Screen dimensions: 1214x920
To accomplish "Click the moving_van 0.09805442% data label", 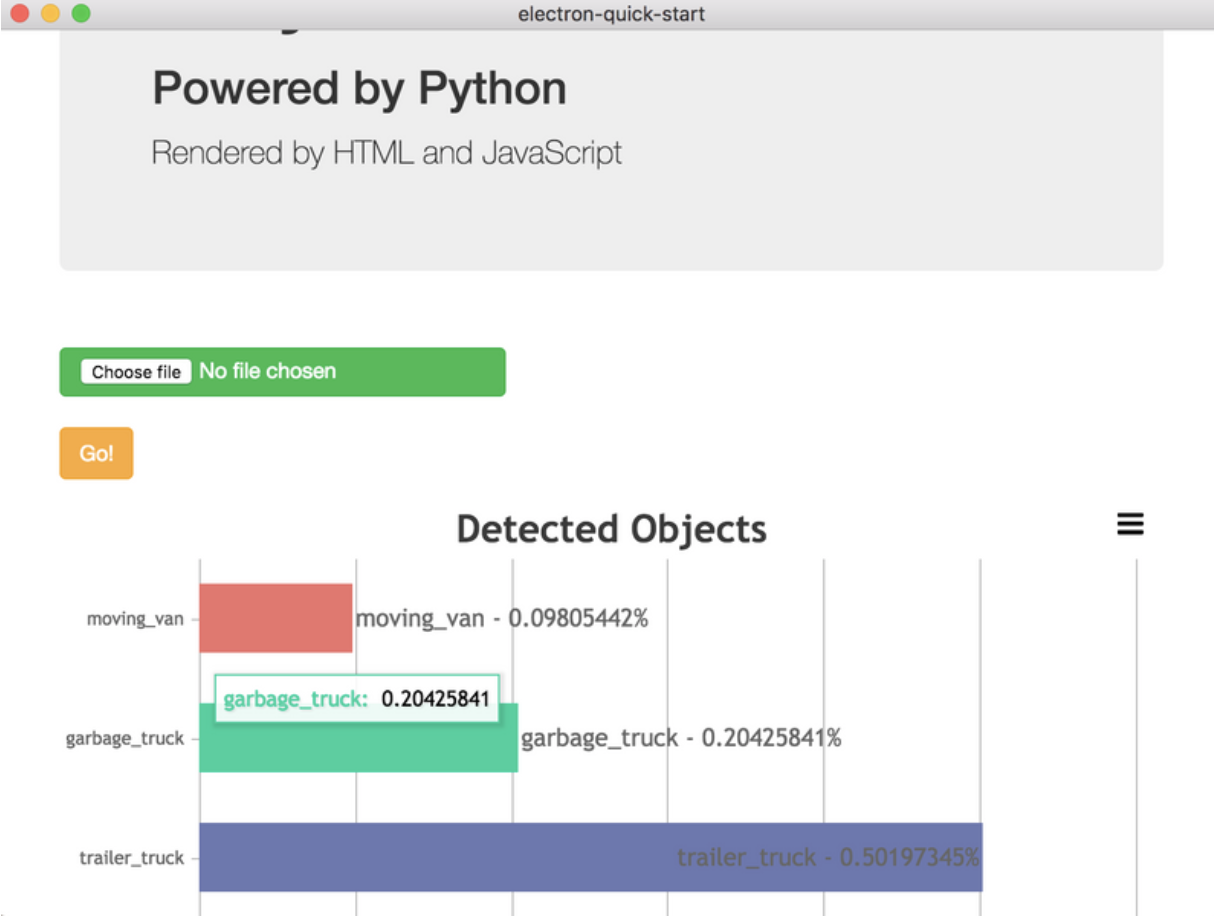I will point(502,618).
